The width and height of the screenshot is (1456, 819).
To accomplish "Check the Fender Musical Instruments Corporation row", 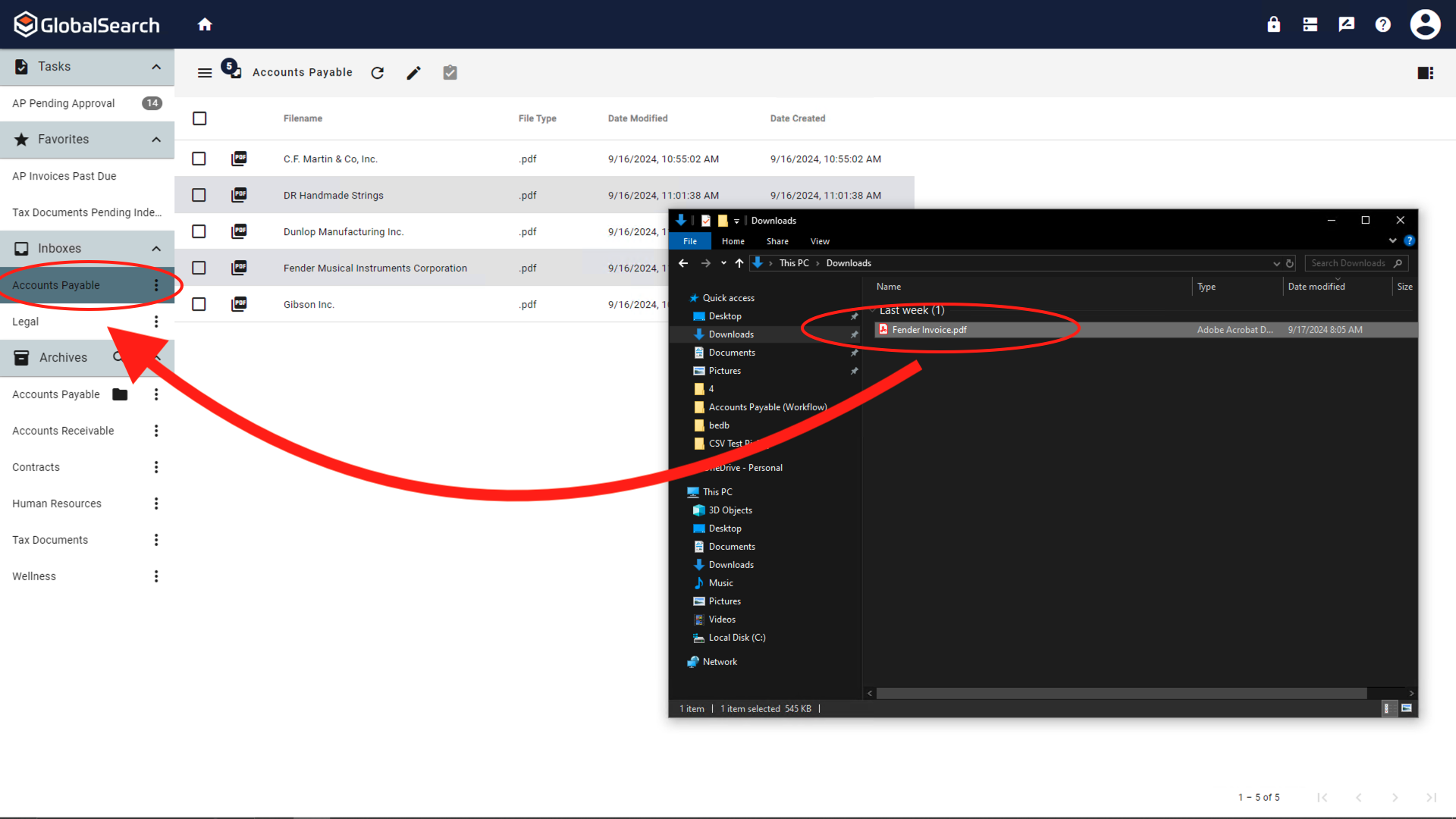I will 199,268.
